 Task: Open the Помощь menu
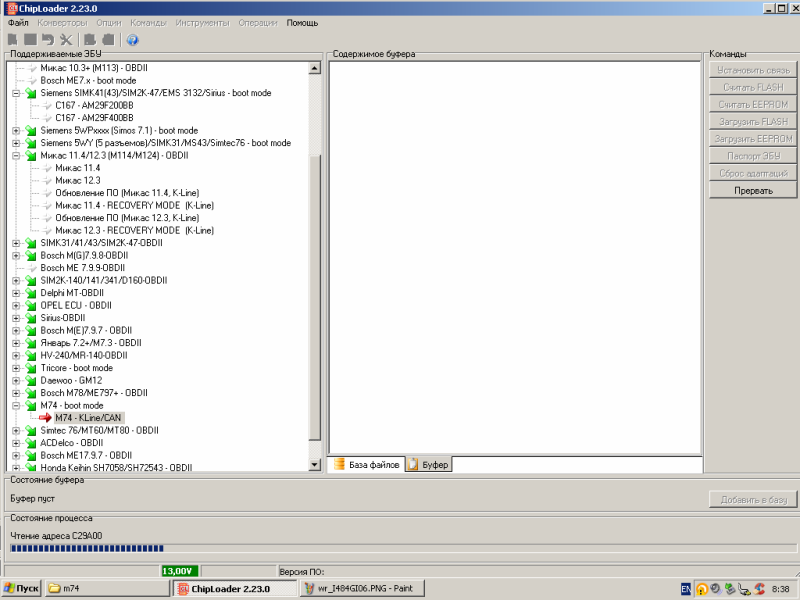coord(302,22)
